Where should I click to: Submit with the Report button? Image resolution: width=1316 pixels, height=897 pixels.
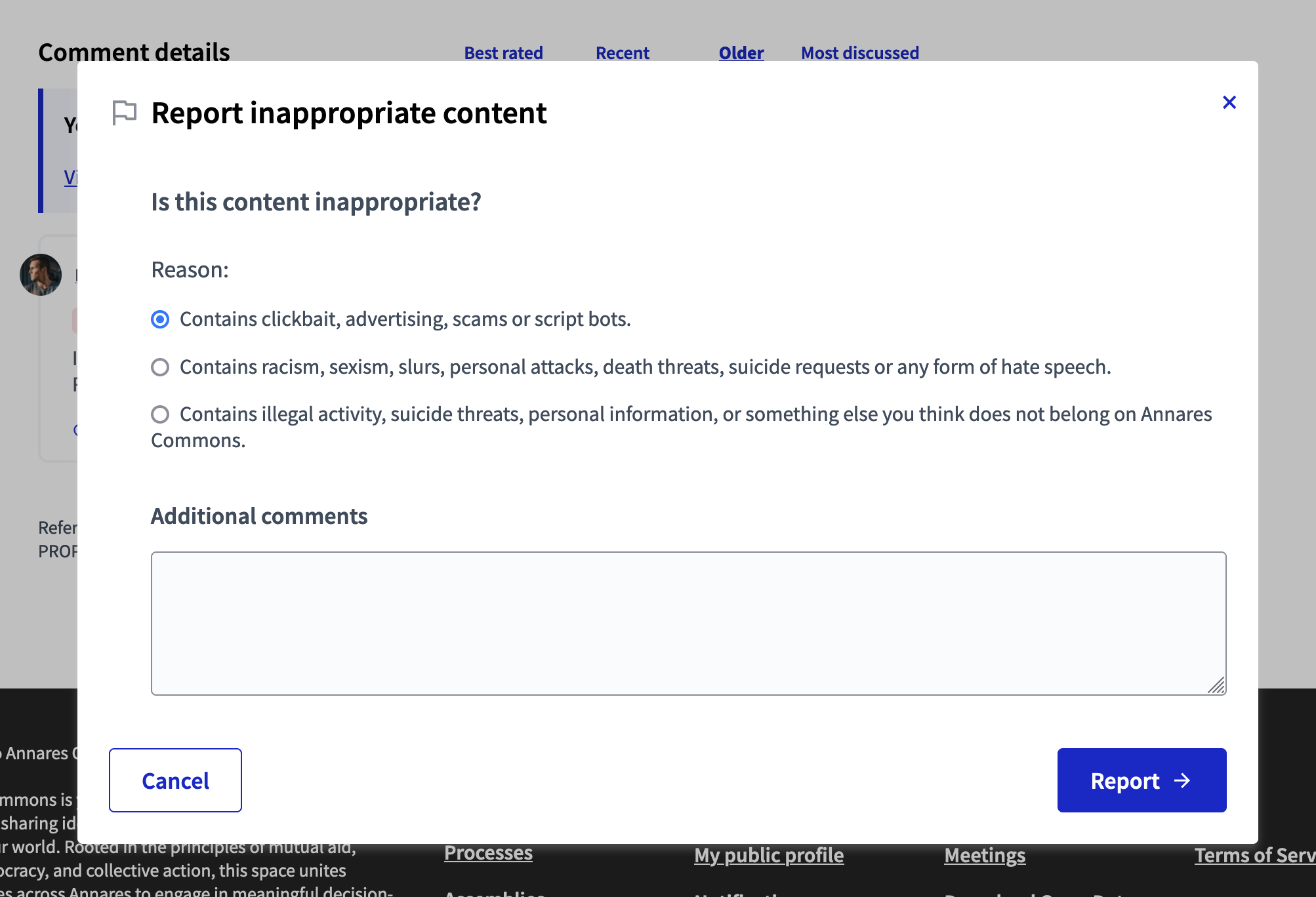pyautogui.click(x=1141, y=780)
